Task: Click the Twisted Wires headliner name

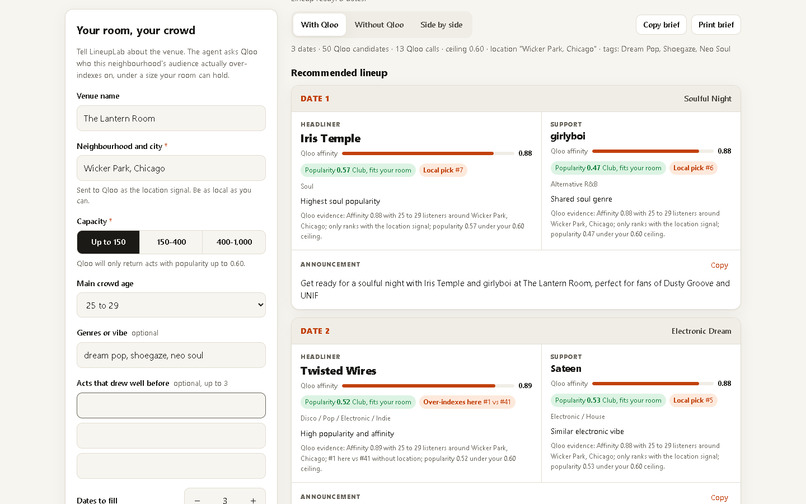Action: coord(338,371)
